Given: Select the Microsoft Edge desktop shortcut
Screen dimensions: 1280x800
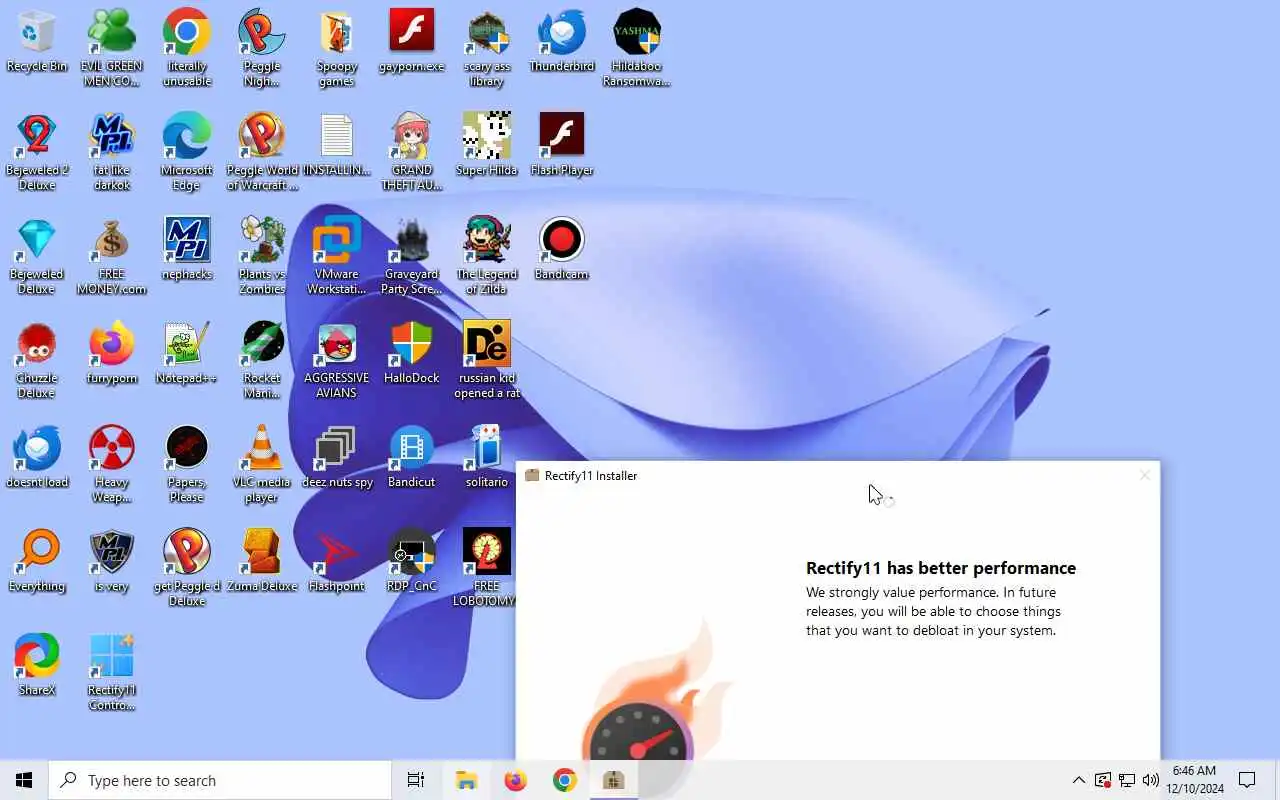Looking at the screenshot, I should 187,152.
